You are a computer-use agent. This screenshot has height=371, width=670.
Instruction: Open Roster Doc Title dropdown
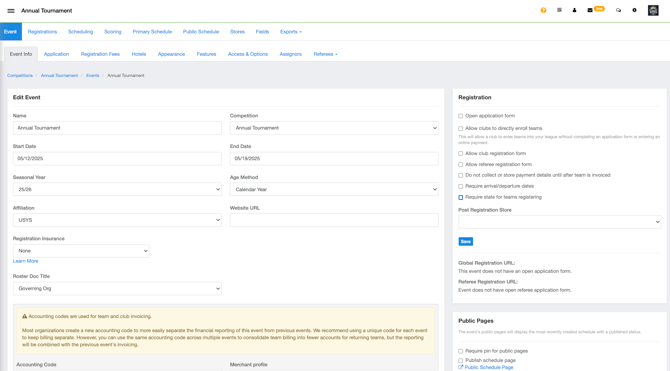117,289
